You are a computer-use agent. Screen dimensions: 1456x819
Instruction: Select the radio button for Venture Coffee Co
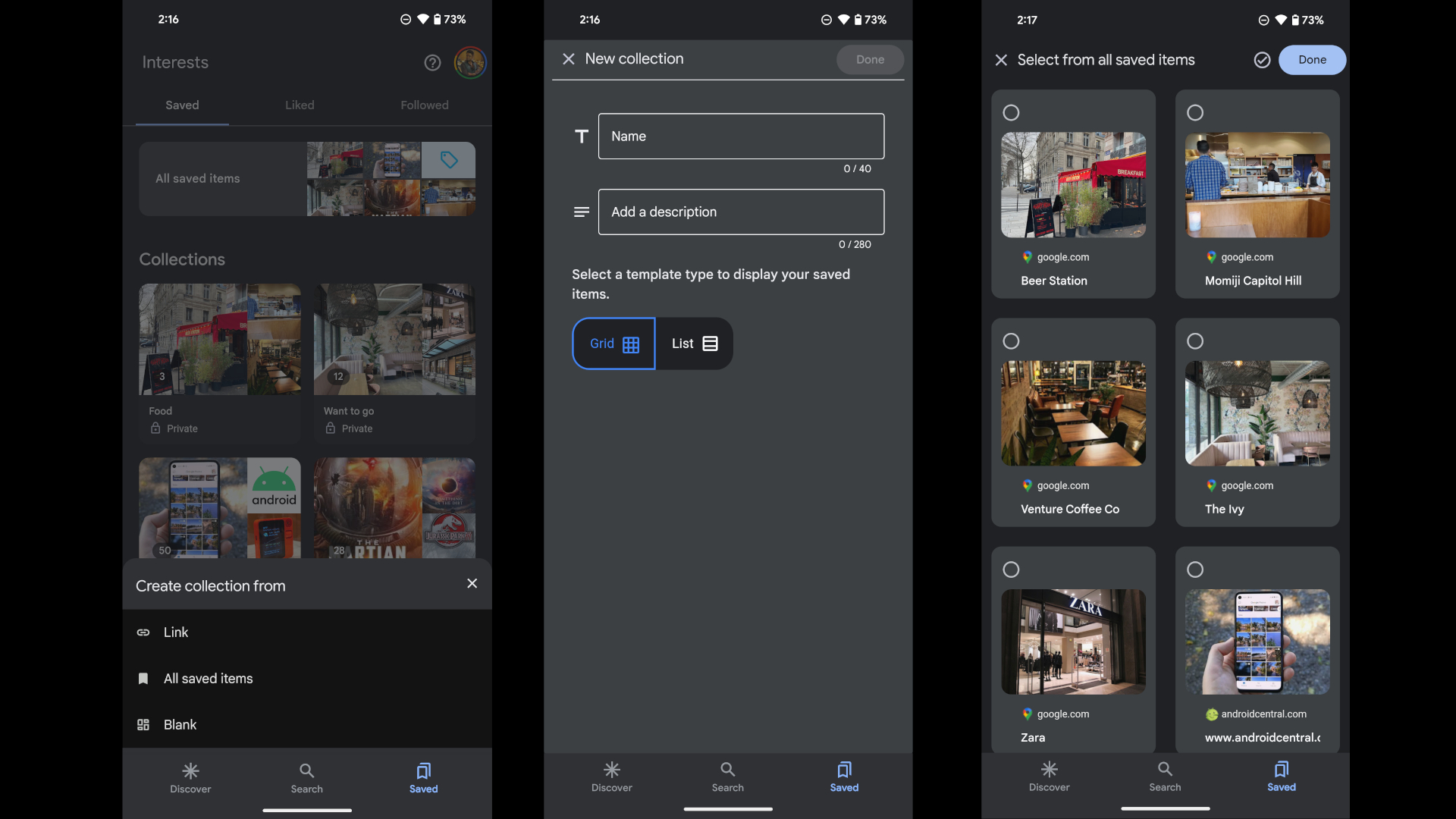pos(1011,341)
